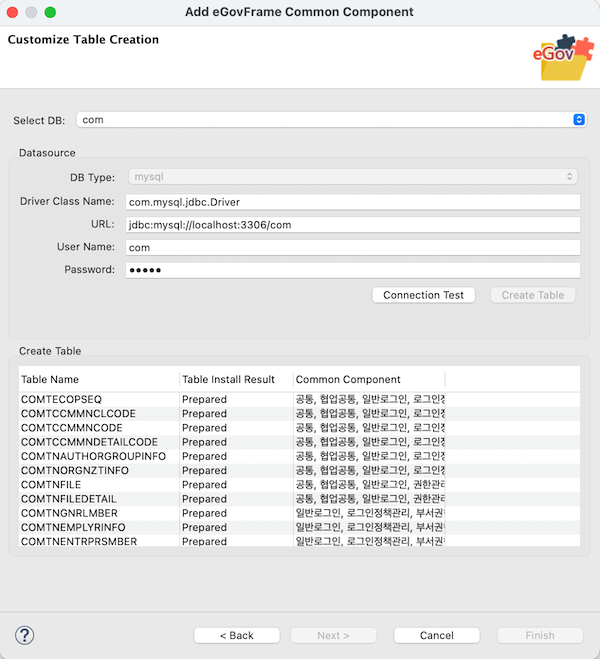Open the Select DB dropdown
The width and height of the screenshot is (600, 659).
point(332,120)
